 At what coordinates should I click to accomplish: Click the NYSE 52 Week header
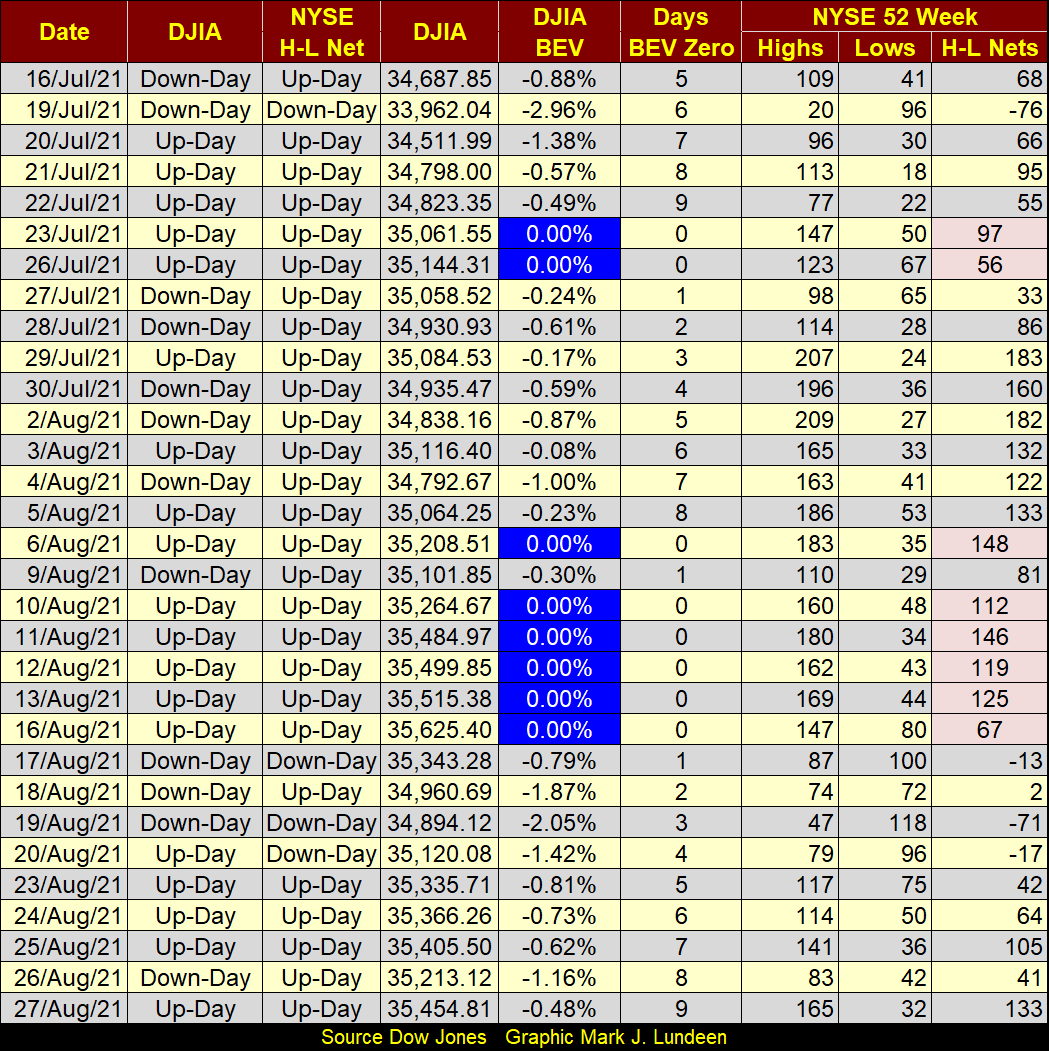coord(894,16)
